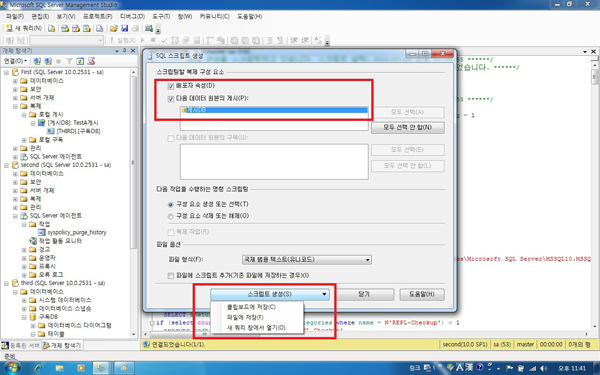Click the Activity Monitor icon in main toolbar
Viewport: 600px width, 375px height.
click(x=149, y=28)
